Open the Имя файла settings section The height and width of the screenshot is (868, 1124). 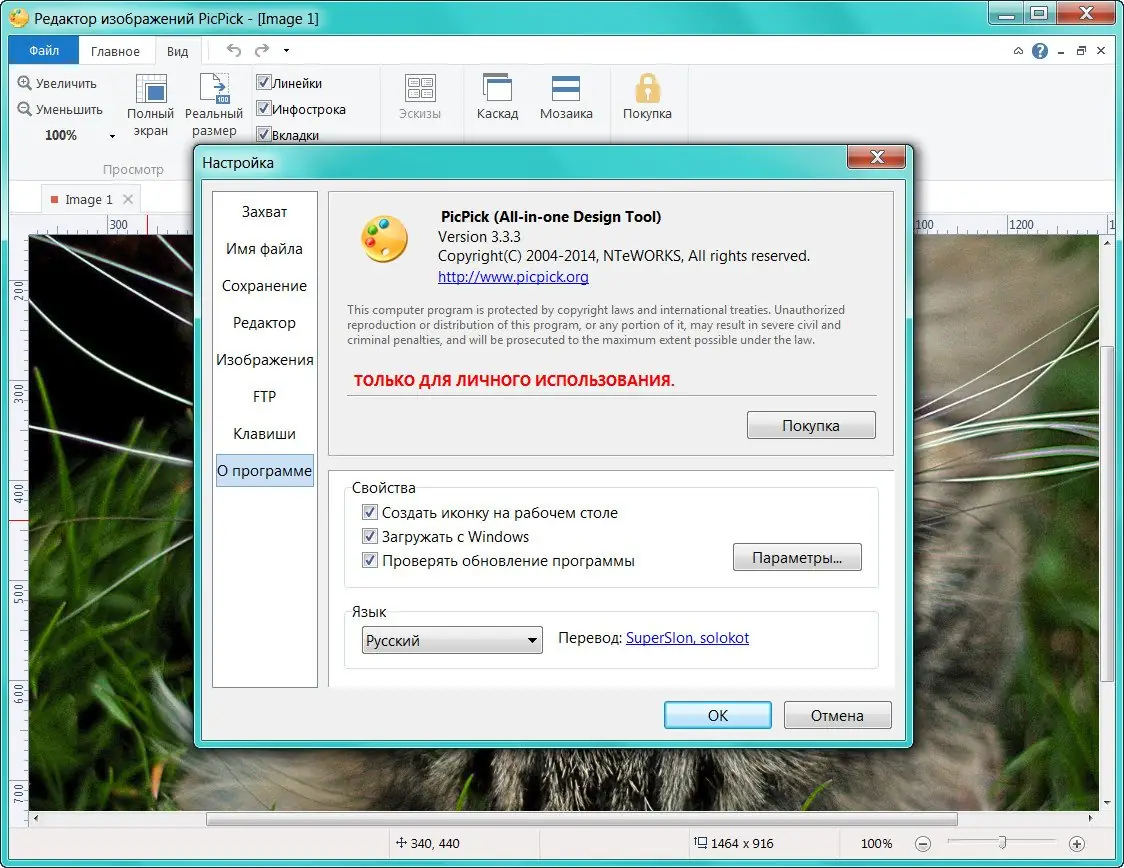tap(265, 249)
